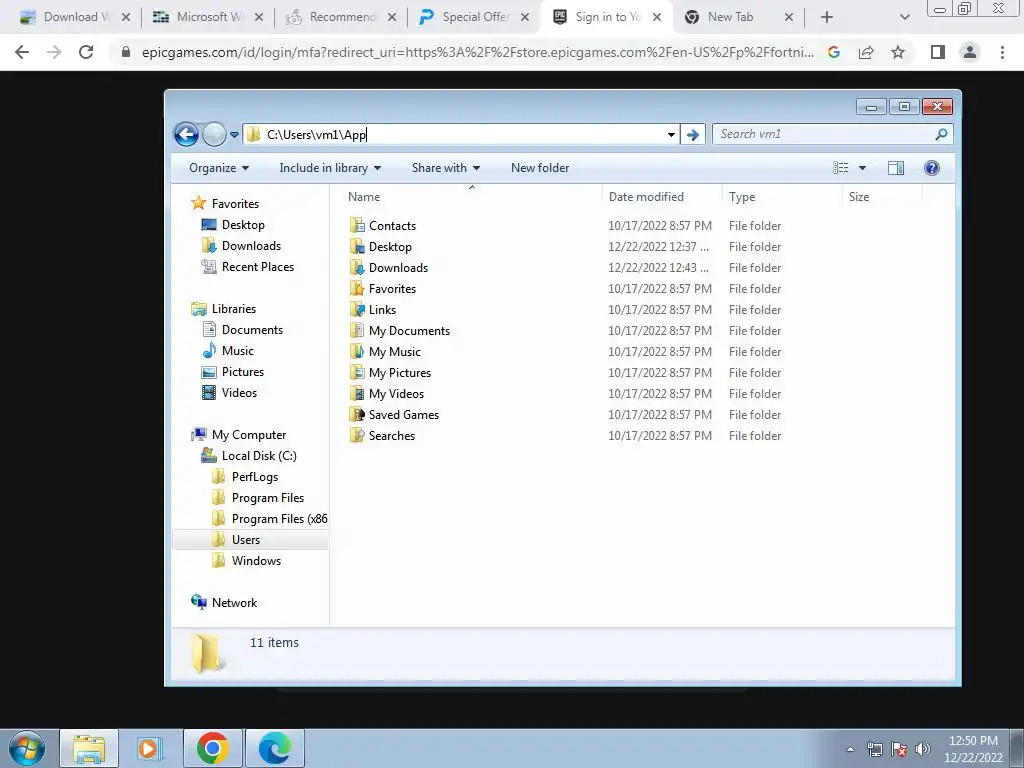Viewport: 1024px width, 768px height.
Task: Click the Go To arrow button beside the address bar
Action: [692, 135]
